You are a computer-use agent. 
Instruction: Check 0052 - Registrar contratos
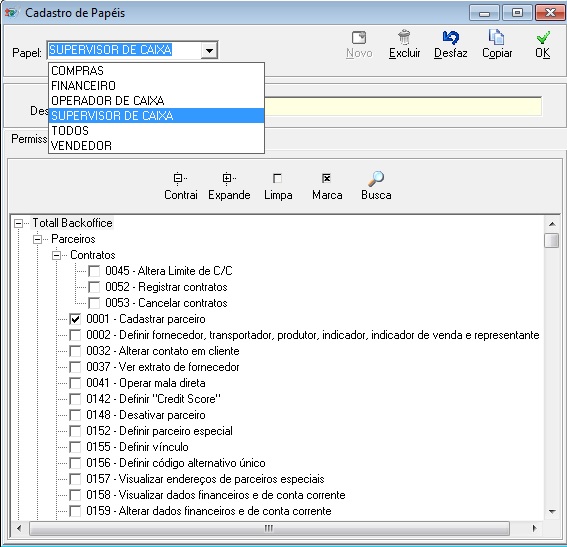click(x=94, y=287)
